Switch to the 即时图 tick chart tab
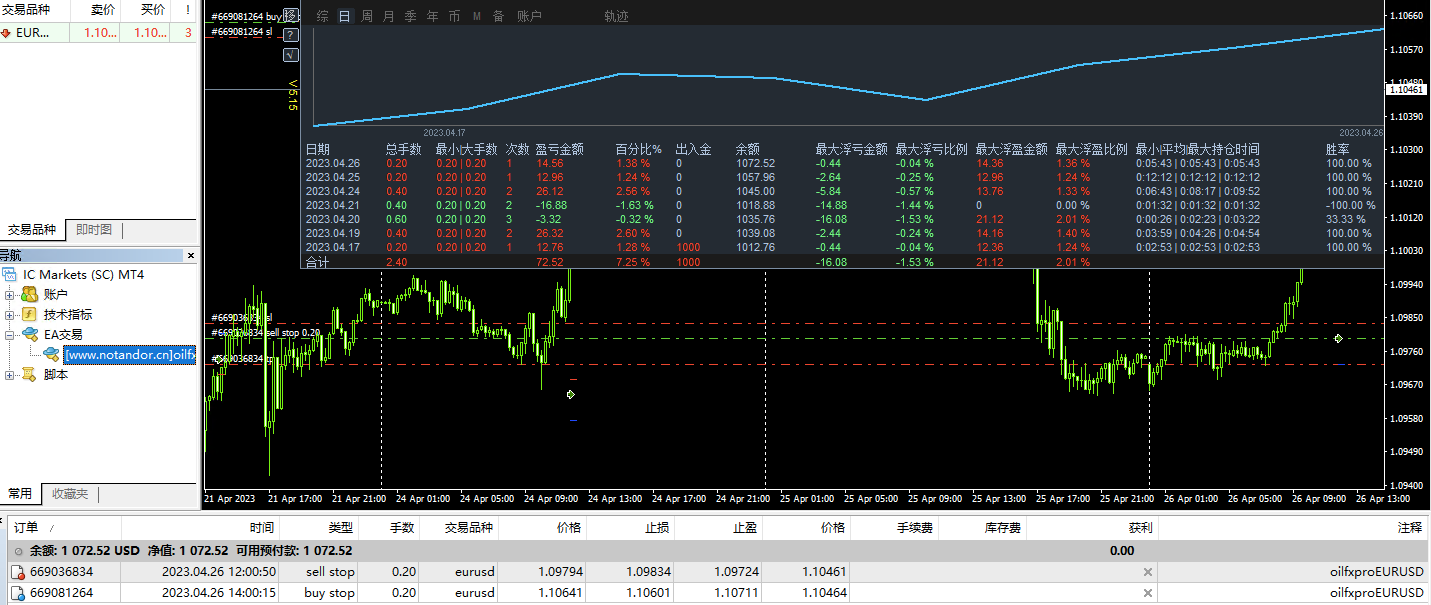The width and height of the screenshot is (1431, 605). (94, 230)
